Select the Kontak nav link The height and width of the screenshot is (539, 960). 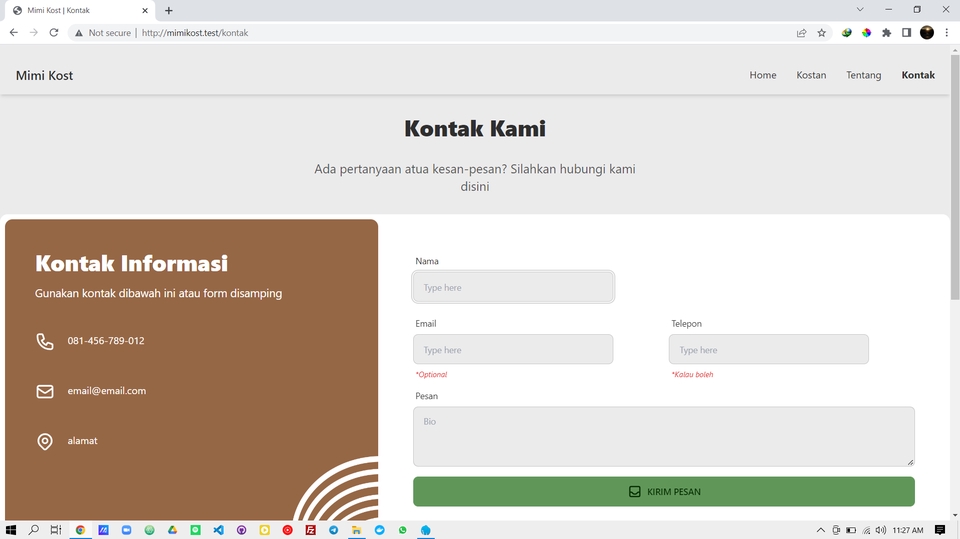coord(918,75)
